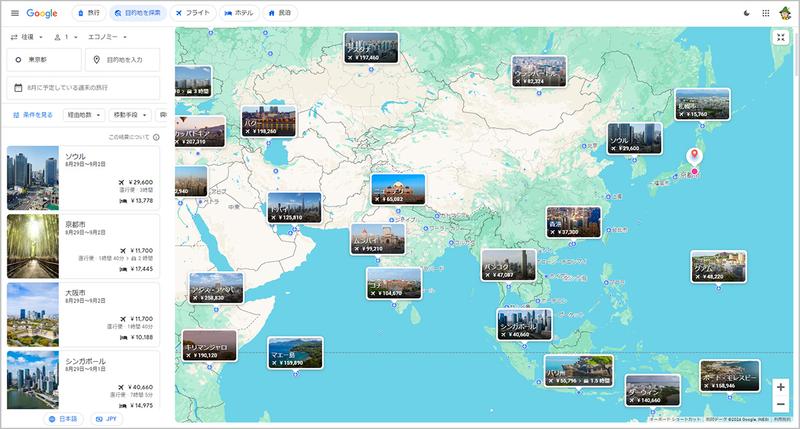Open the エコノミー class dropdown
The image size is (800, 429).
coord(107,37)
